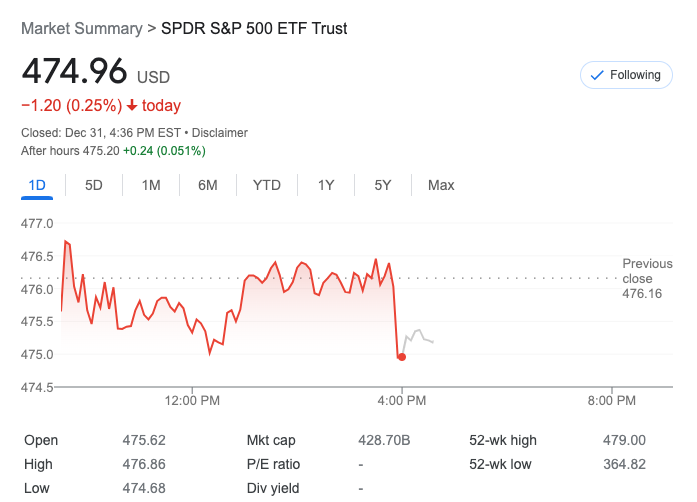This screenshot has height=502, width=697.
Task: Click the 52-wk high value
Action: tap(625, 440)
